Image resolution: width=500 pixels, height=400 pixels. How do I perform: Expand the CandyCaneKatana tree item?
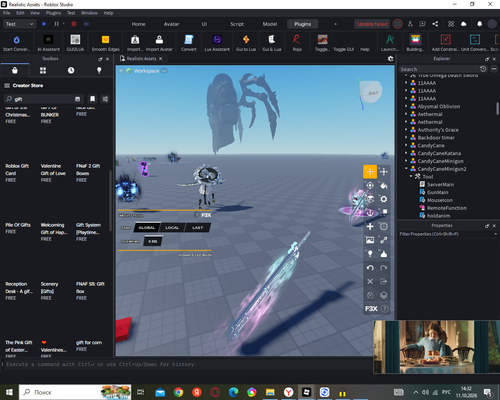pyautogui.click(x=406, y=153)
